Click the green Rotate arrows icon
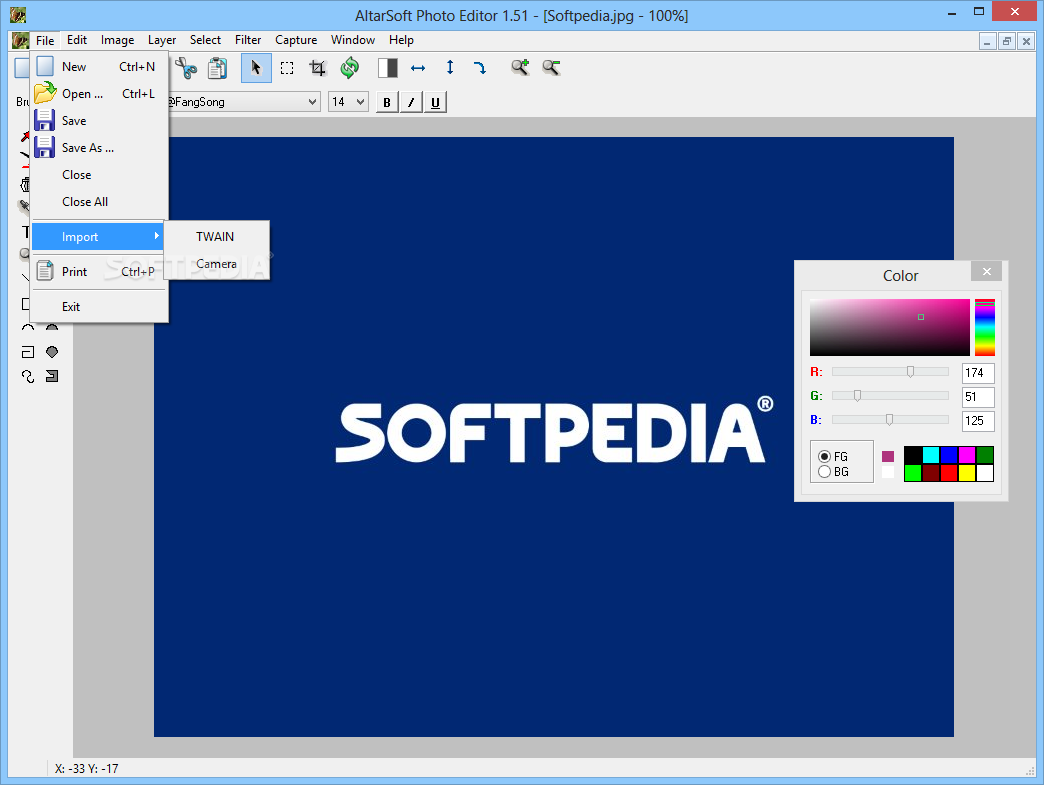This screenshot has height=785, width=1044. [x=350, y=68]
